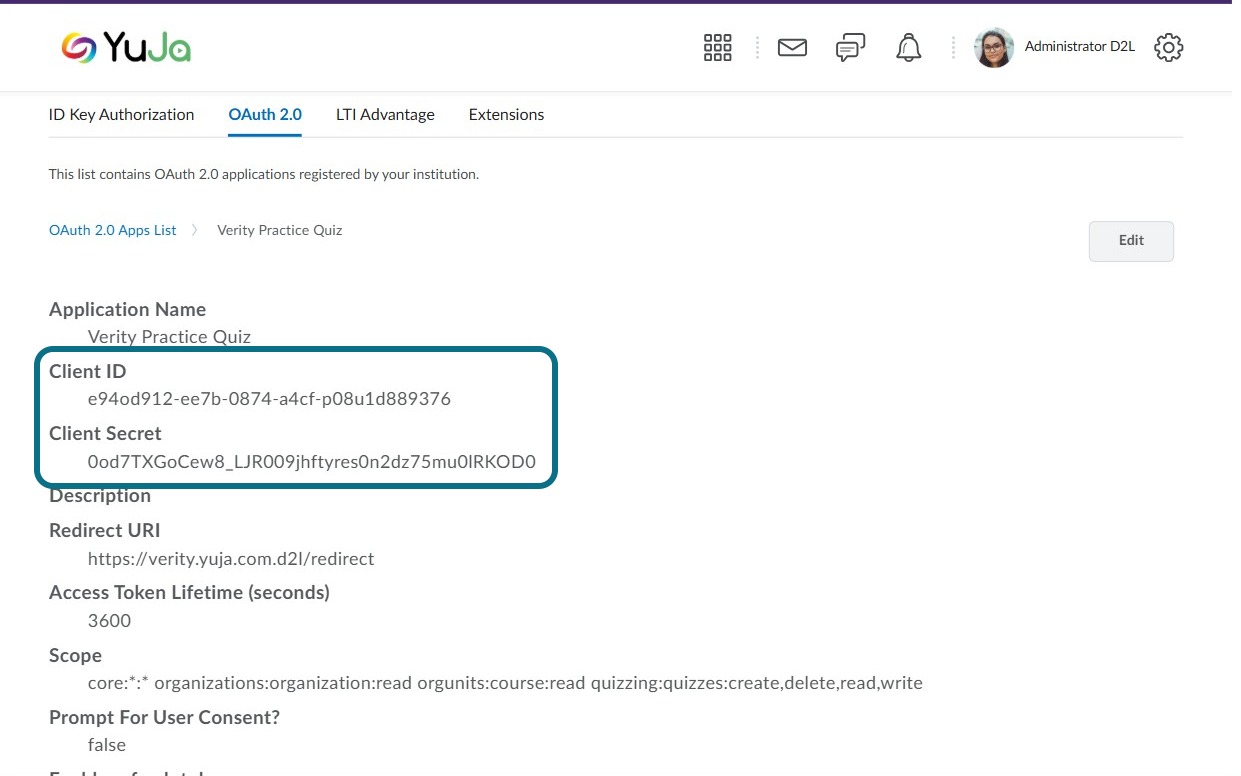Go back to OAuth 2.0 Apps List
This screenshot has width=1241, height=776.
(112, 230)
